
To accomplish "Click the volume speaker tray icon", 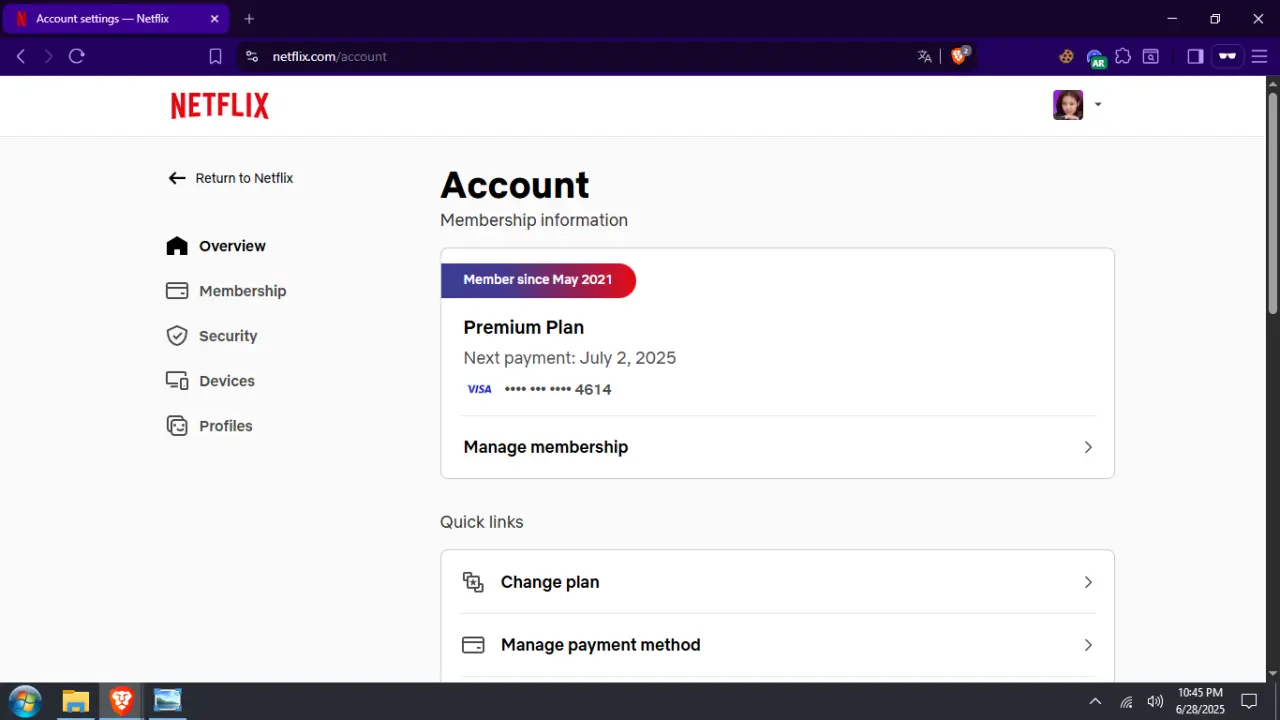I will click(x=1155, y=701).
